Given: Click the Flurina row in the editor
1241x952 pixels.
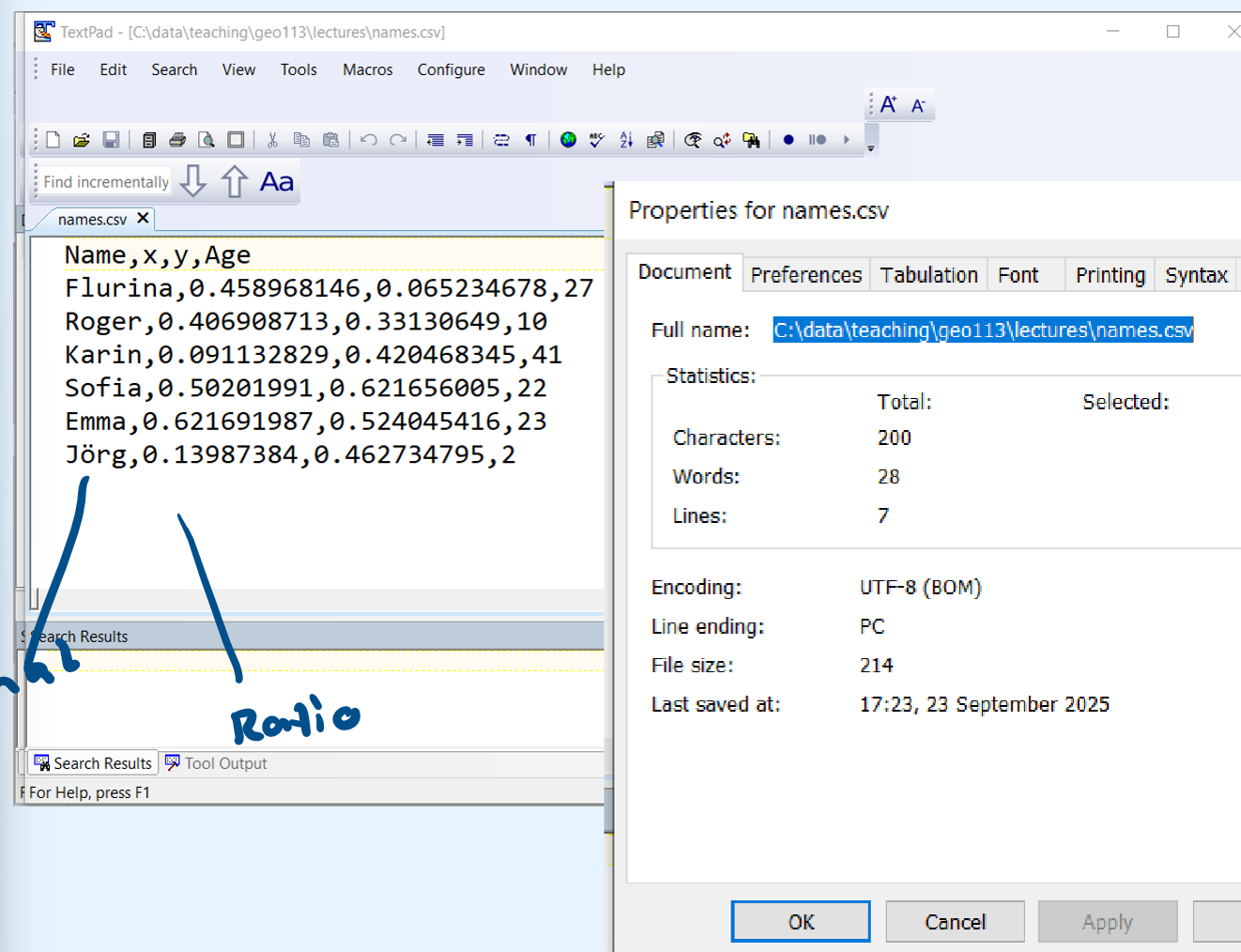Looking at the screenshot, I should coord(329,288).
